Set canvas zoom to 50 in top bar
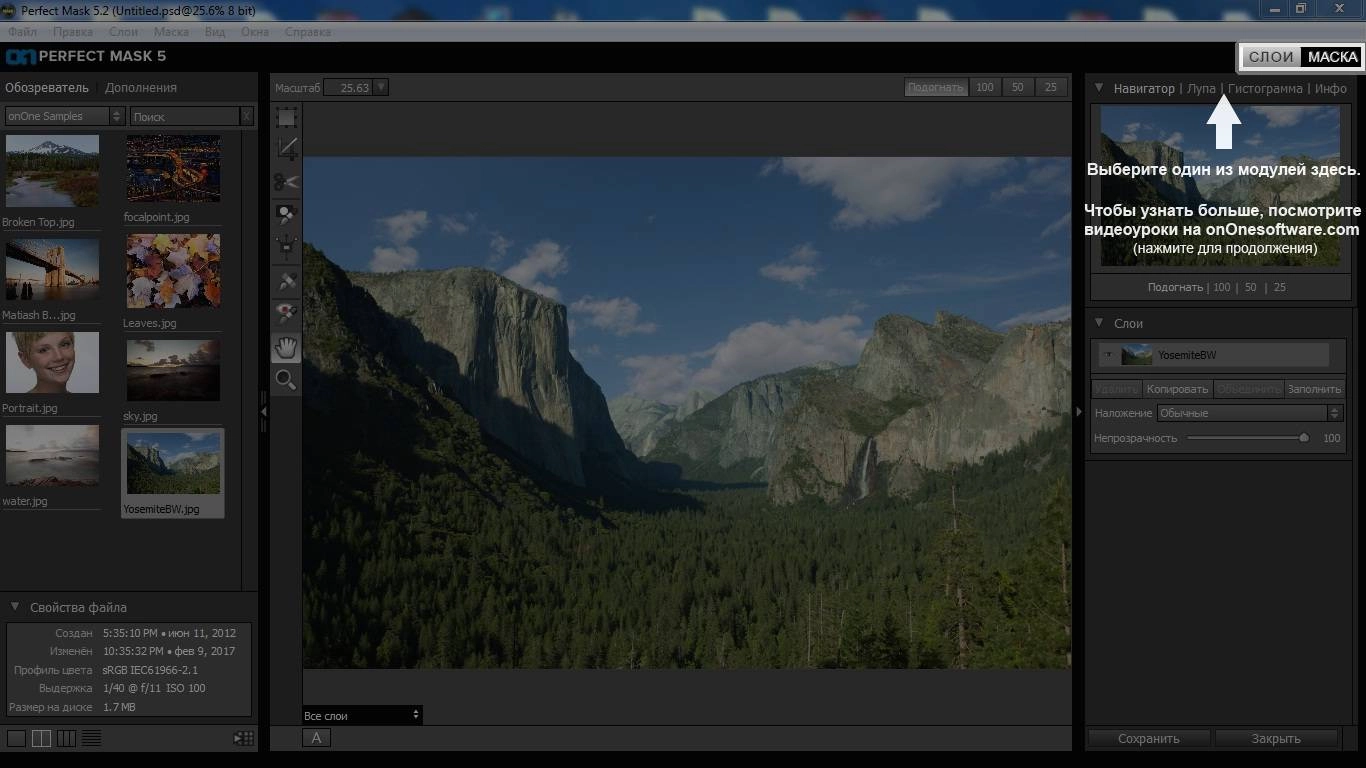This screenshot has width=1366, height=768. point(1018,87)
